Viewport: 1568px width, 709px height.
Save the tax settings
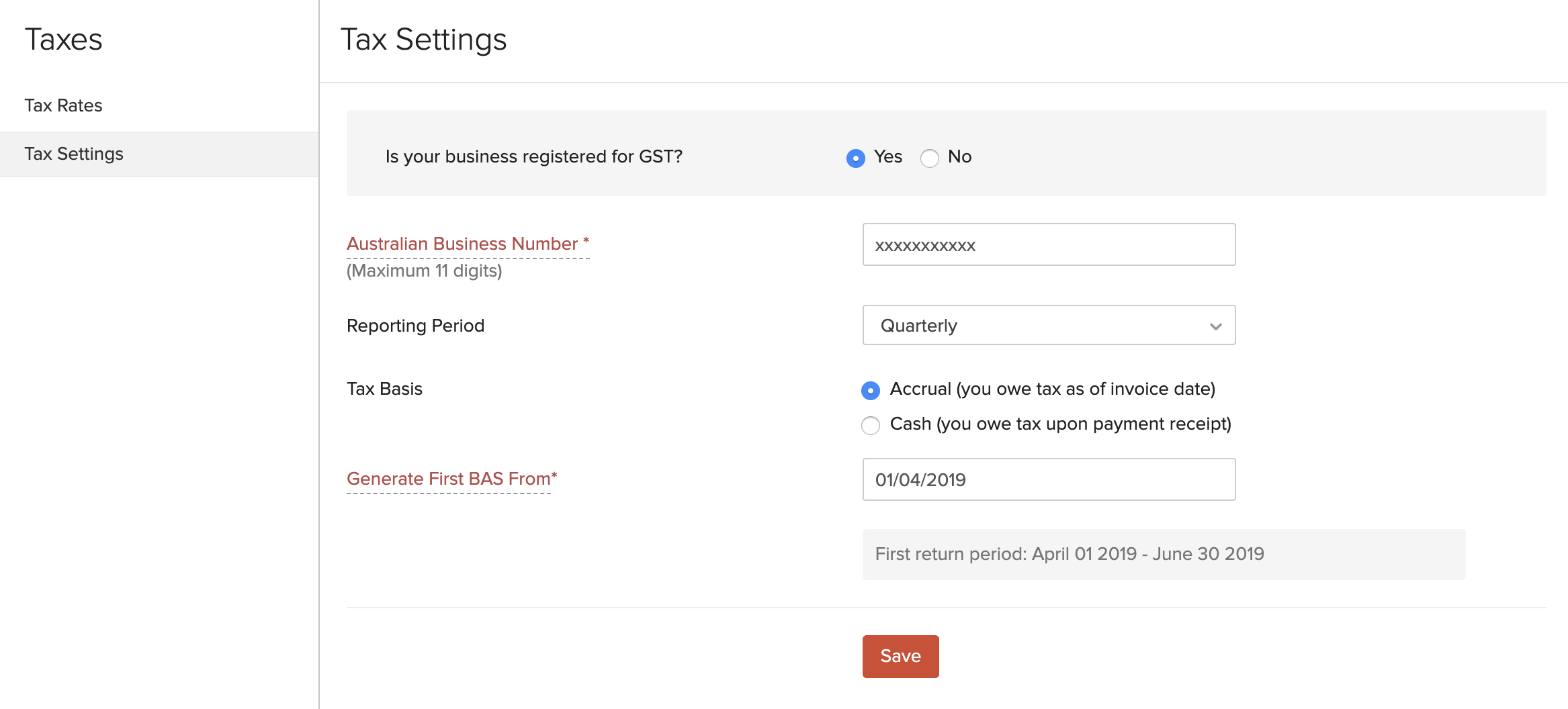(900, 656)
